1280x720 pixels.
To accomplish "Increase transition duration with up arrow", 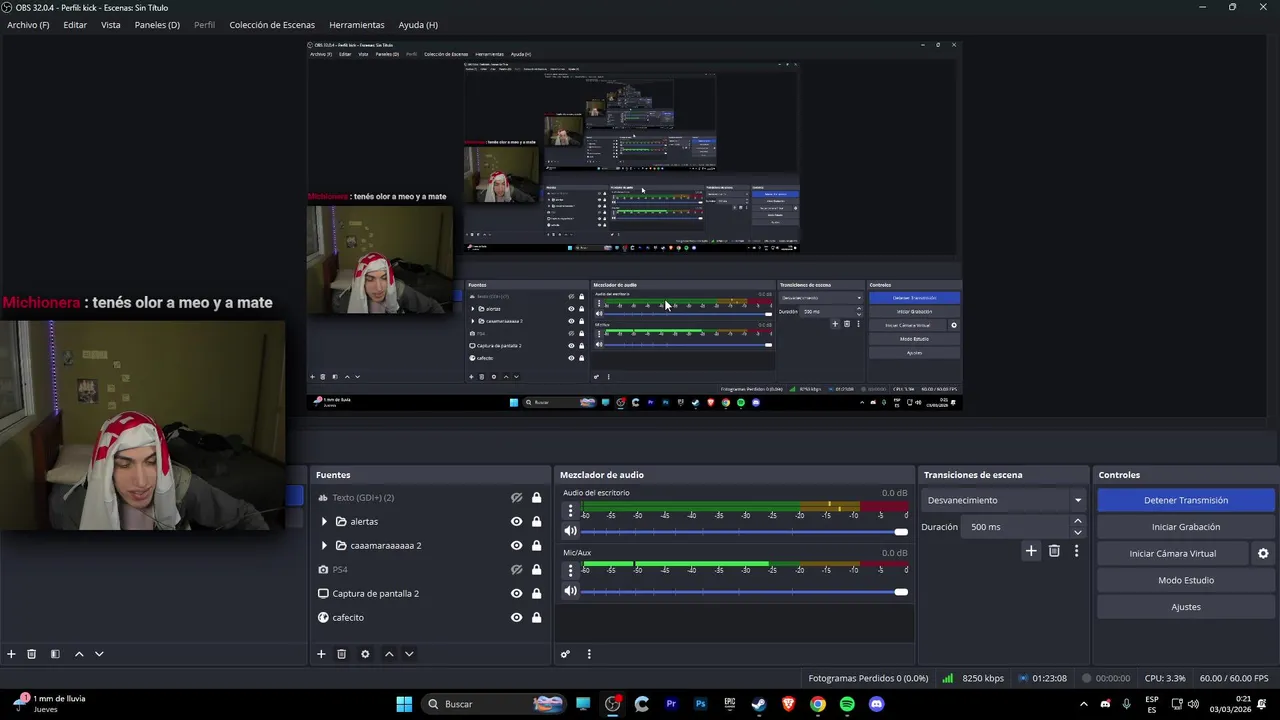I will [1077, 521].
